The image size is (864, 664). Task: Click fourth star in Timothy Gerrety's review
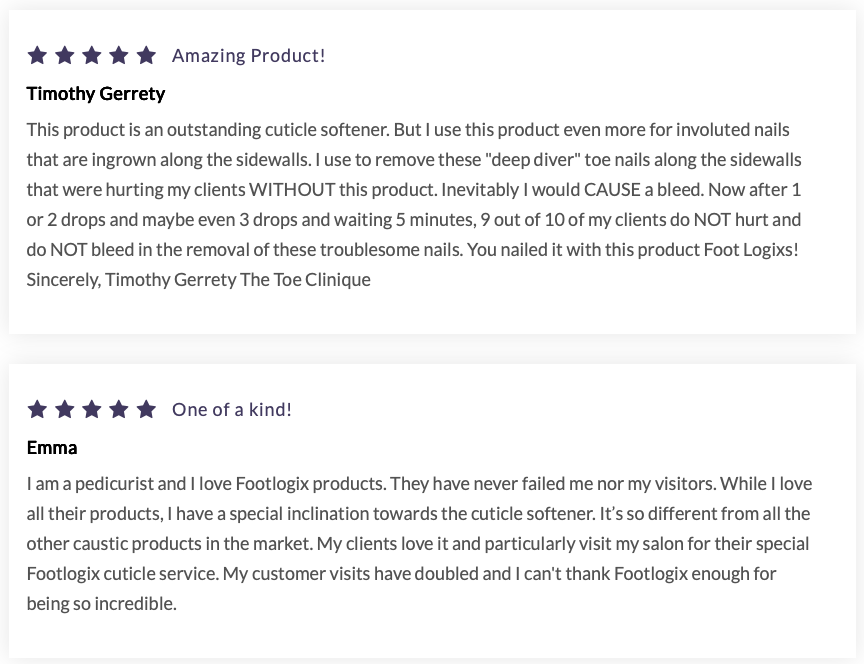(x=118, y=55)
